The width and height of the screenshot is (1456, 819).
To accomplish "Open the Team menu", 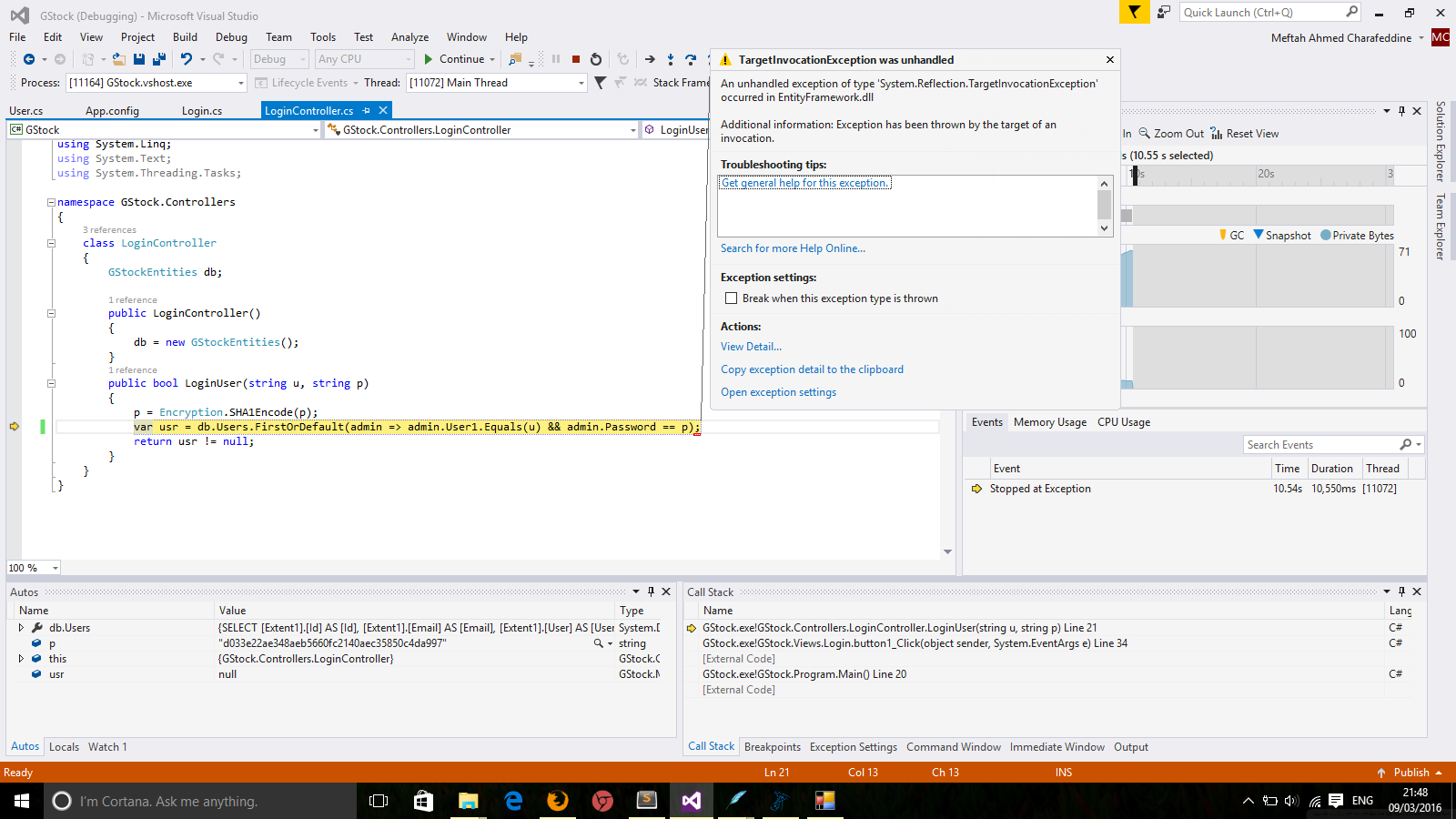I will pyautogui.click(x=278, y=37).
